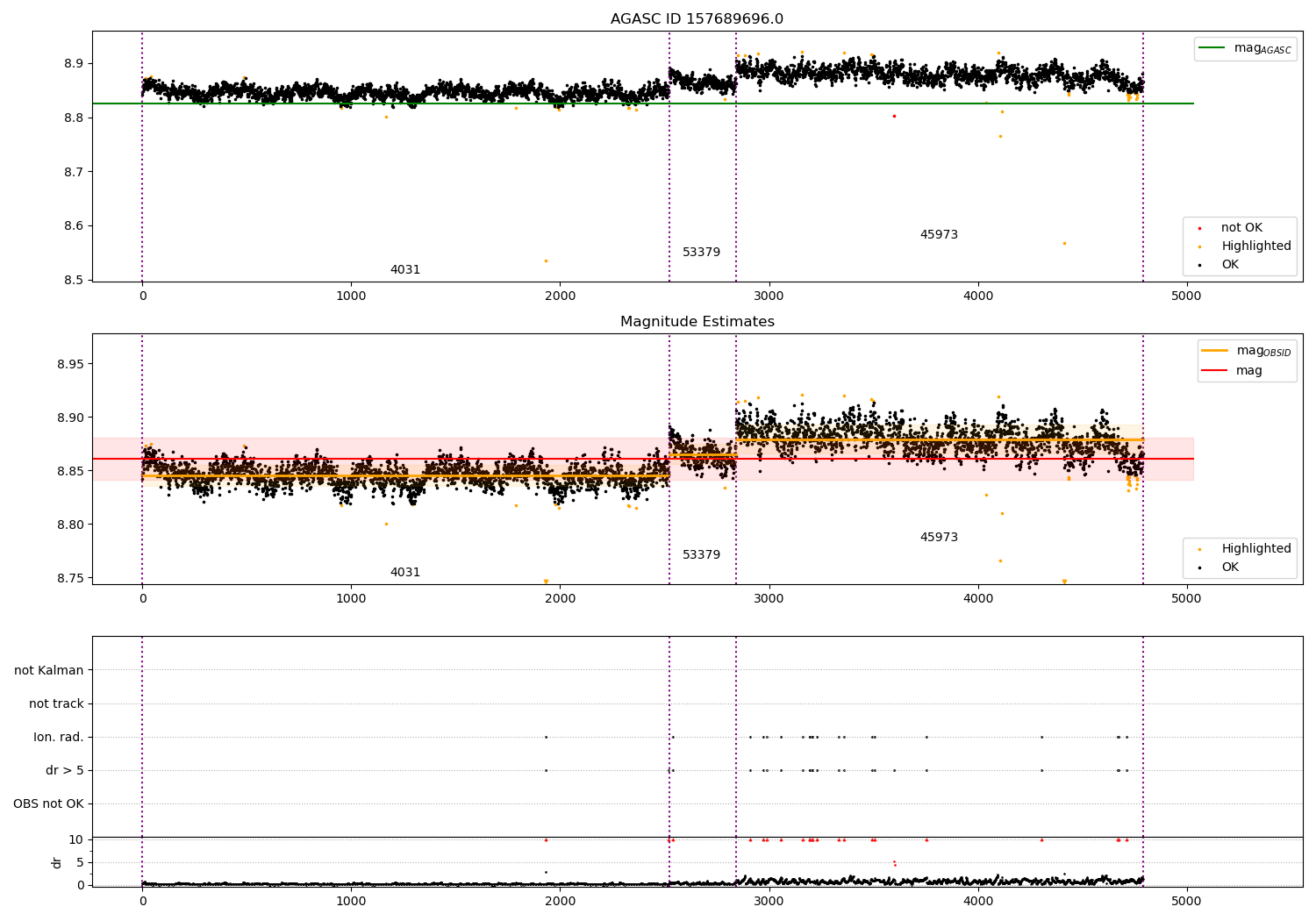1316x921 pixels.
Task: Click 'Highlighted' legend entry in top plot
Action: click(x=1256, y=246)
